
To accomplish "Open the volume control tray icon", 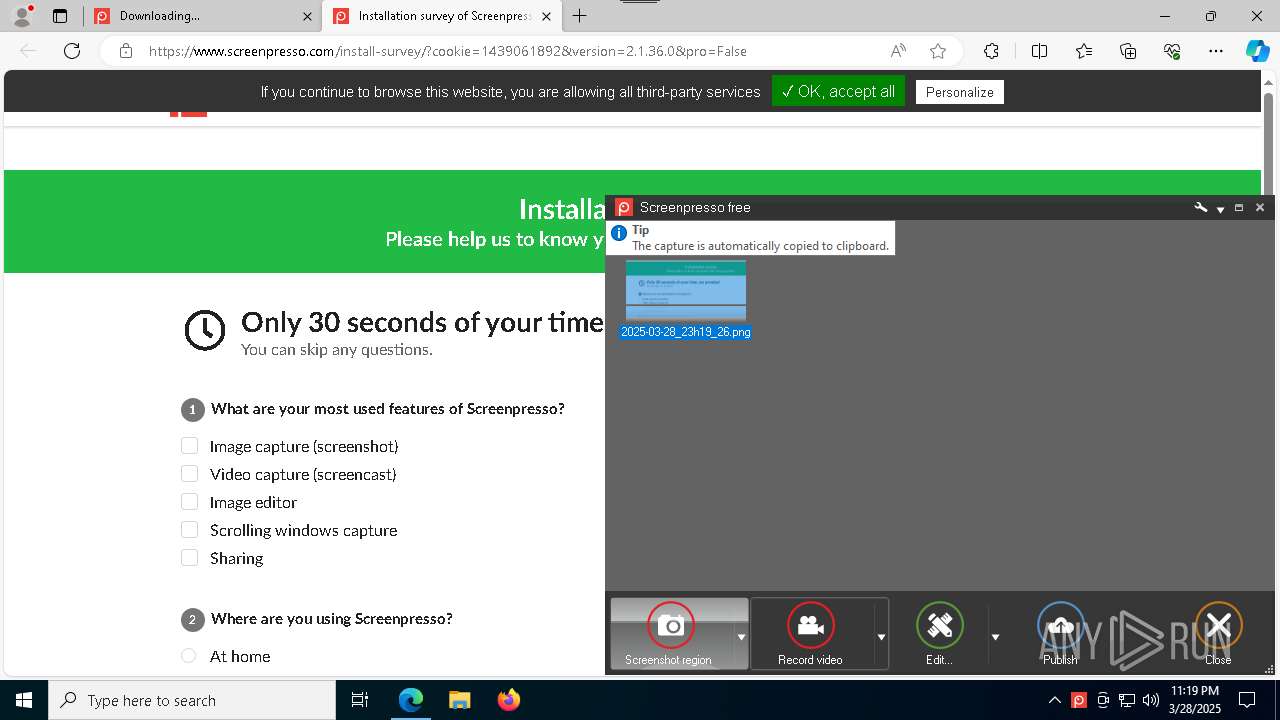I will tap(1151, 700).
